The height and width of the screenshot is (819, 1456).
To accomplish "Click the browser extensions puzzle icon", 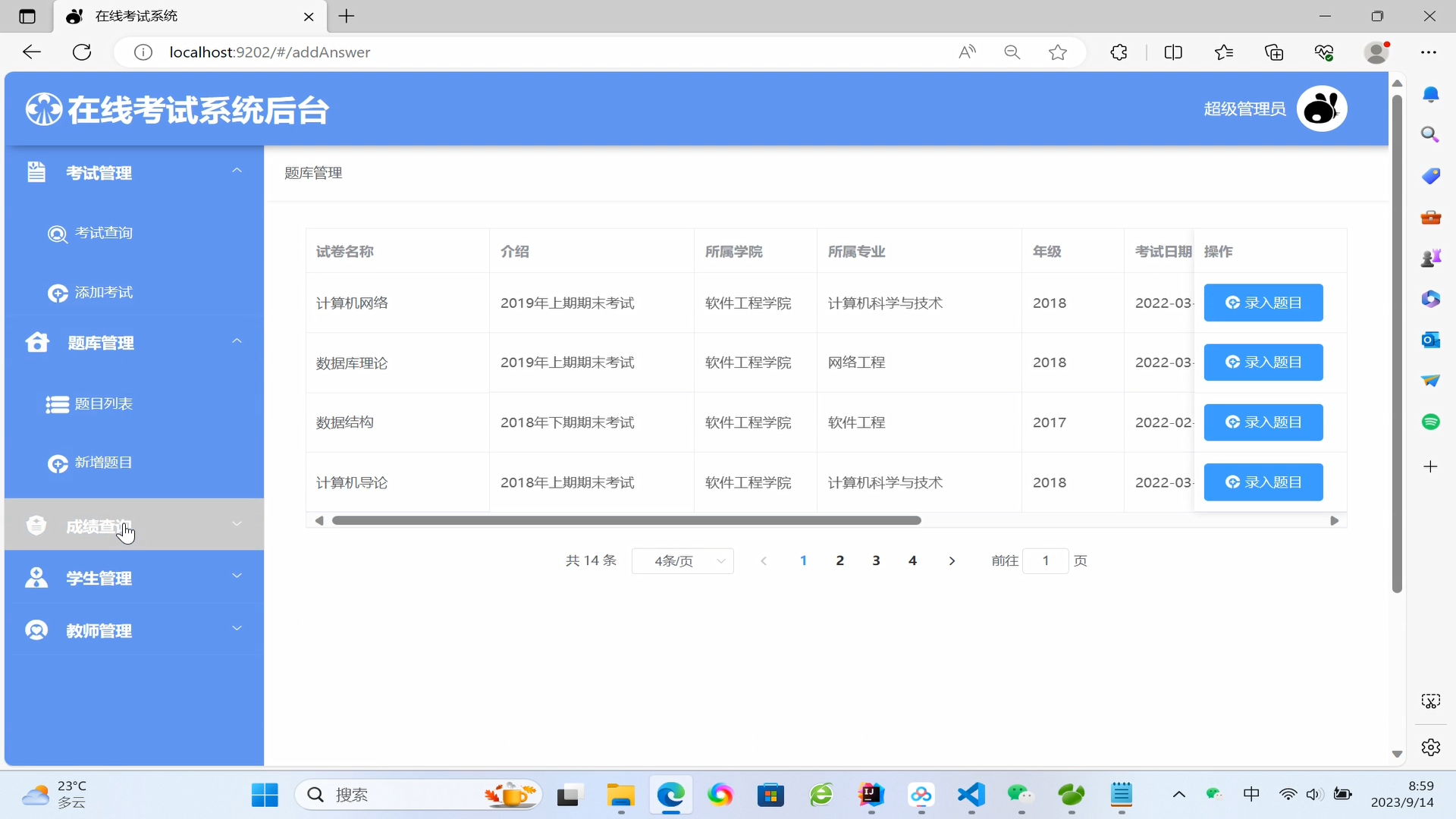I will click(1119, 52).
